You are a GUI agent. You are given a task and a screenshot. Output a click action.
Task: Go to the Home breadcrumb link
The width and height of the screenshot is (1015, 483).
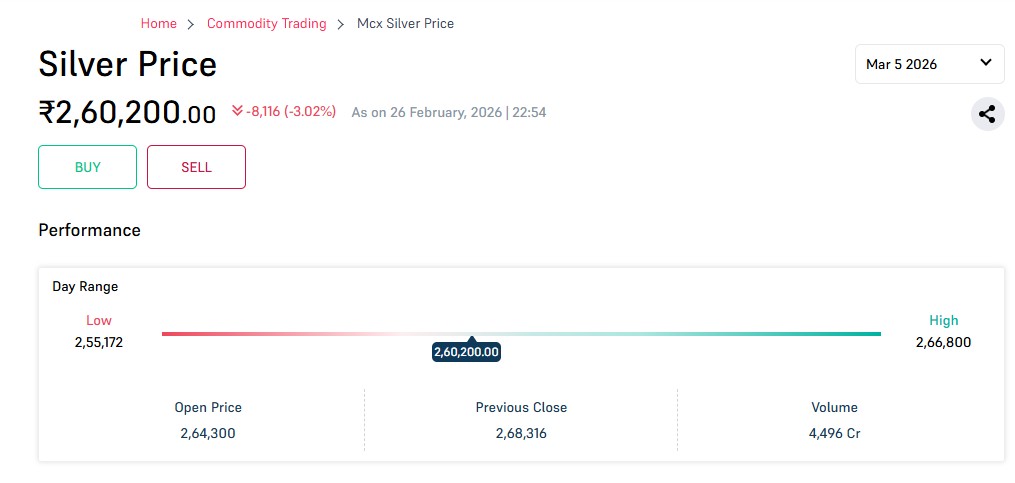158,23
